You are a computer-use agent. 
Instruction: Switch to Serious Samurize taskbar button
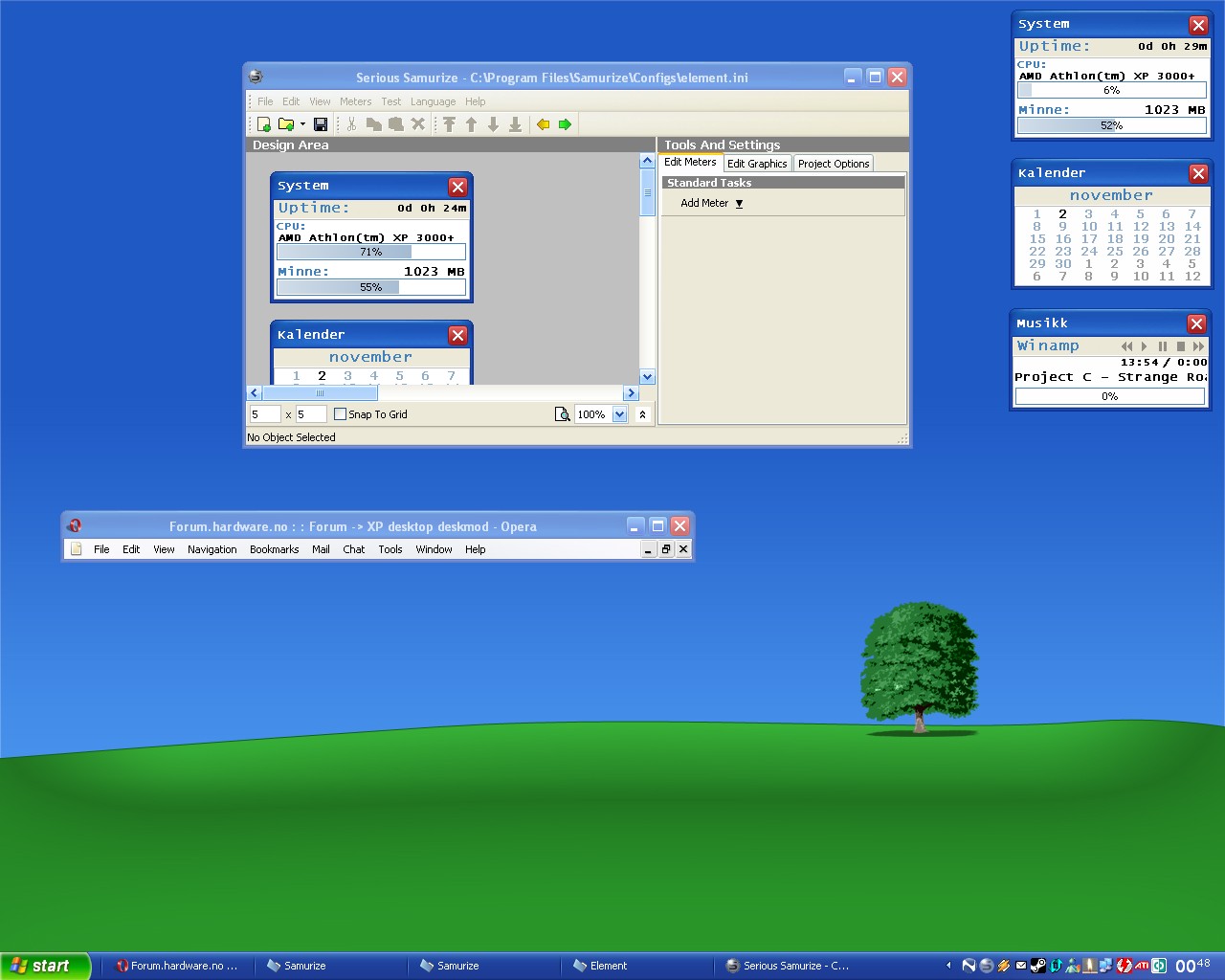point(790,966)
